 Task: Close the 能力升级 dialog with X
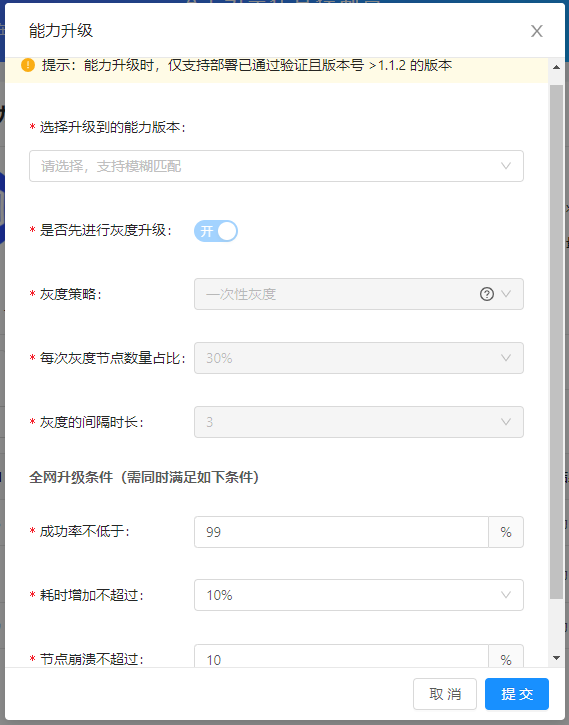tap(537, 31)
